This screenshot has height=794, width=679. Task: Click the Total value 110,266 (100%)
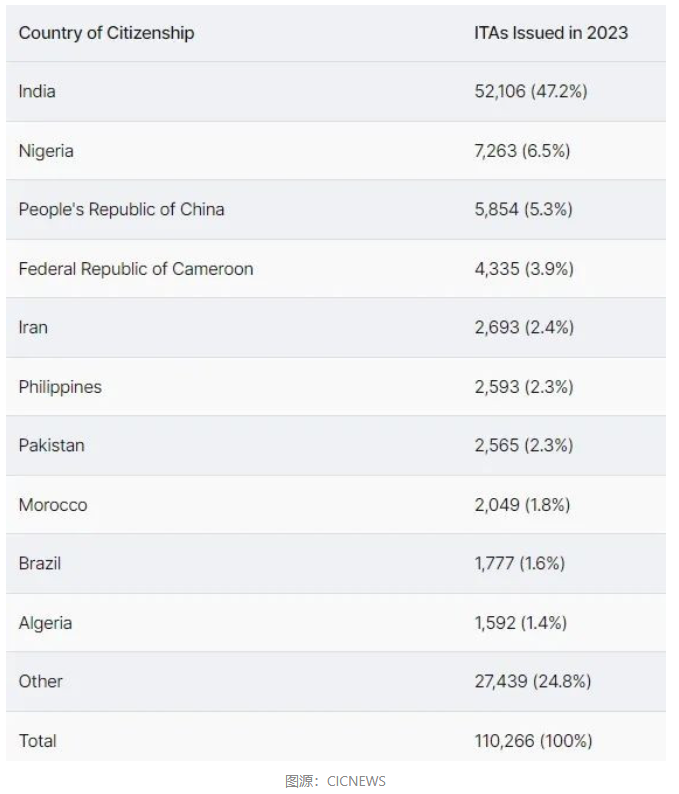click(x=533, y=741)
